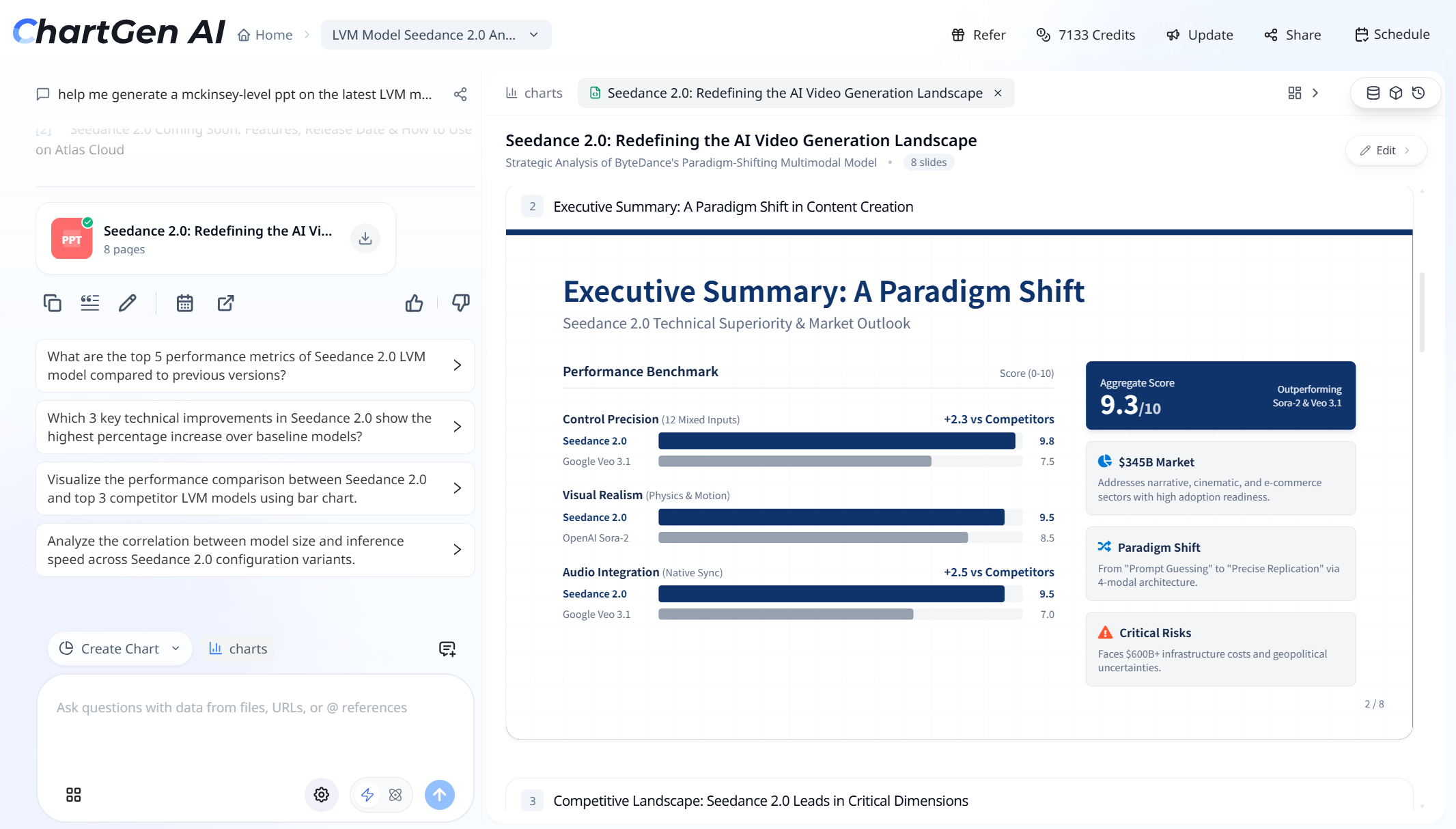The image size is (1456, 829).
Task: Click the $345B Market pie icon
Action: click(x=1105, y=462)
